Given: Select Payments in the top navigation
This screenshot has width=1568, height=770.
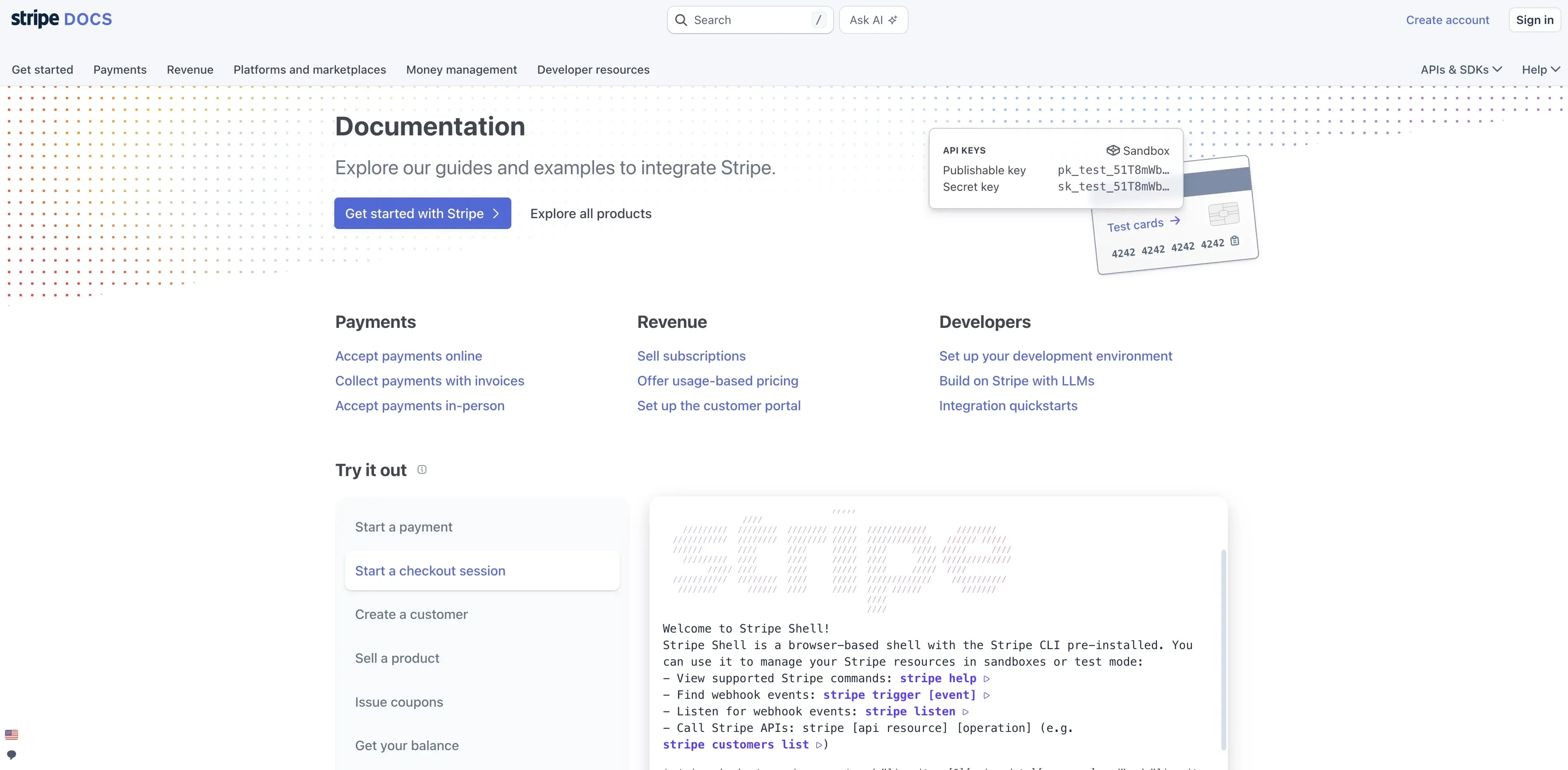Looking at the screenshot, I should click(x=120, y=70).
